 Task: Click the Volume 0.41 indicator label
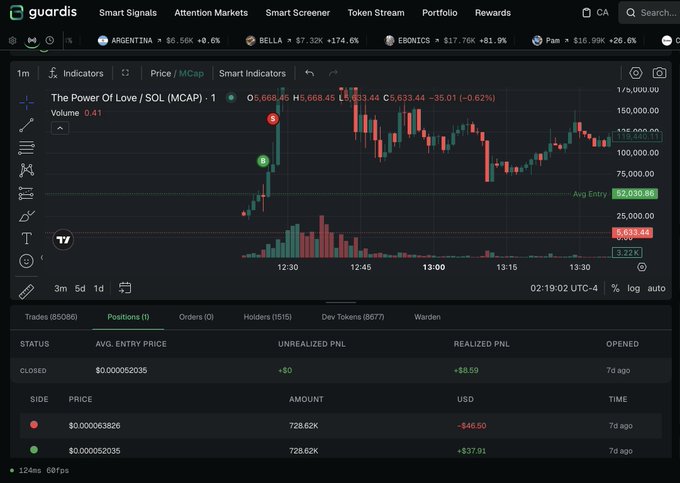76,113
